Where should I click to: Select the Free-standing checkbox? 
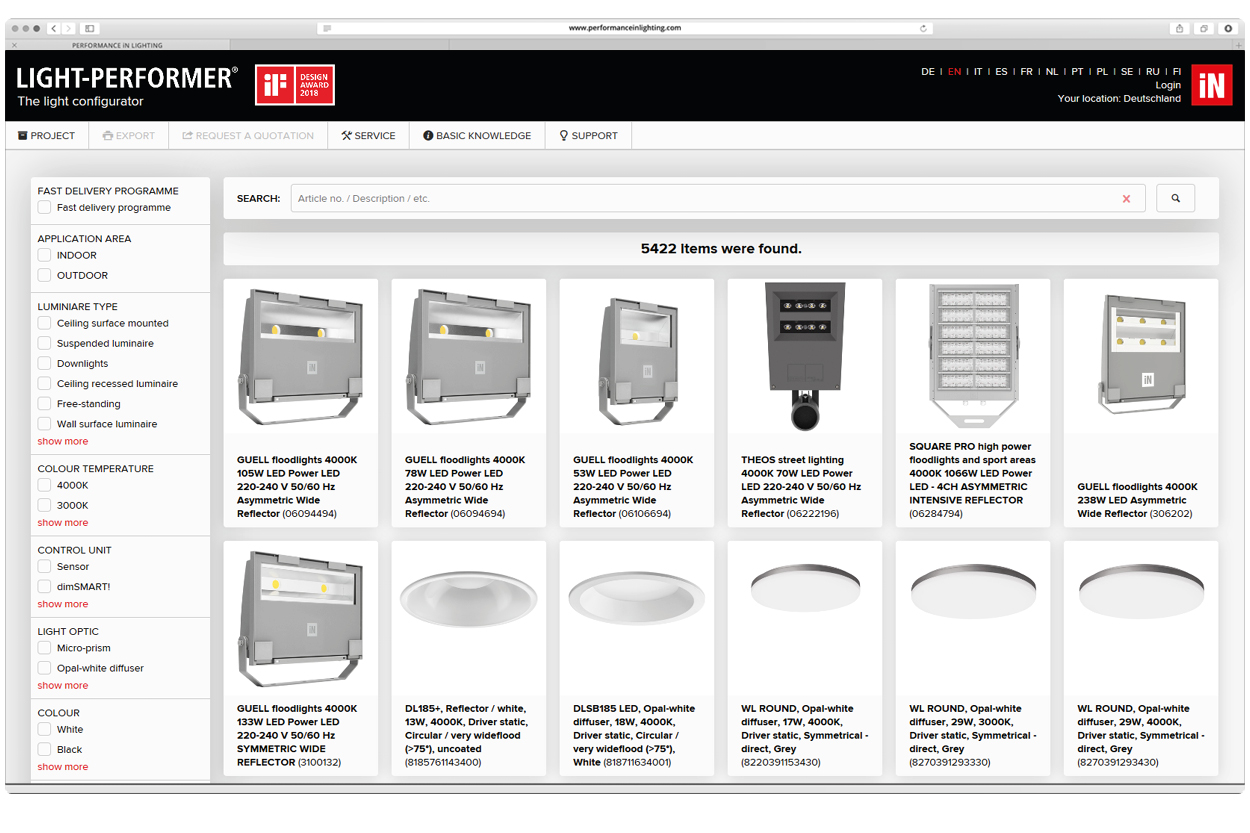tap(44, 404)
